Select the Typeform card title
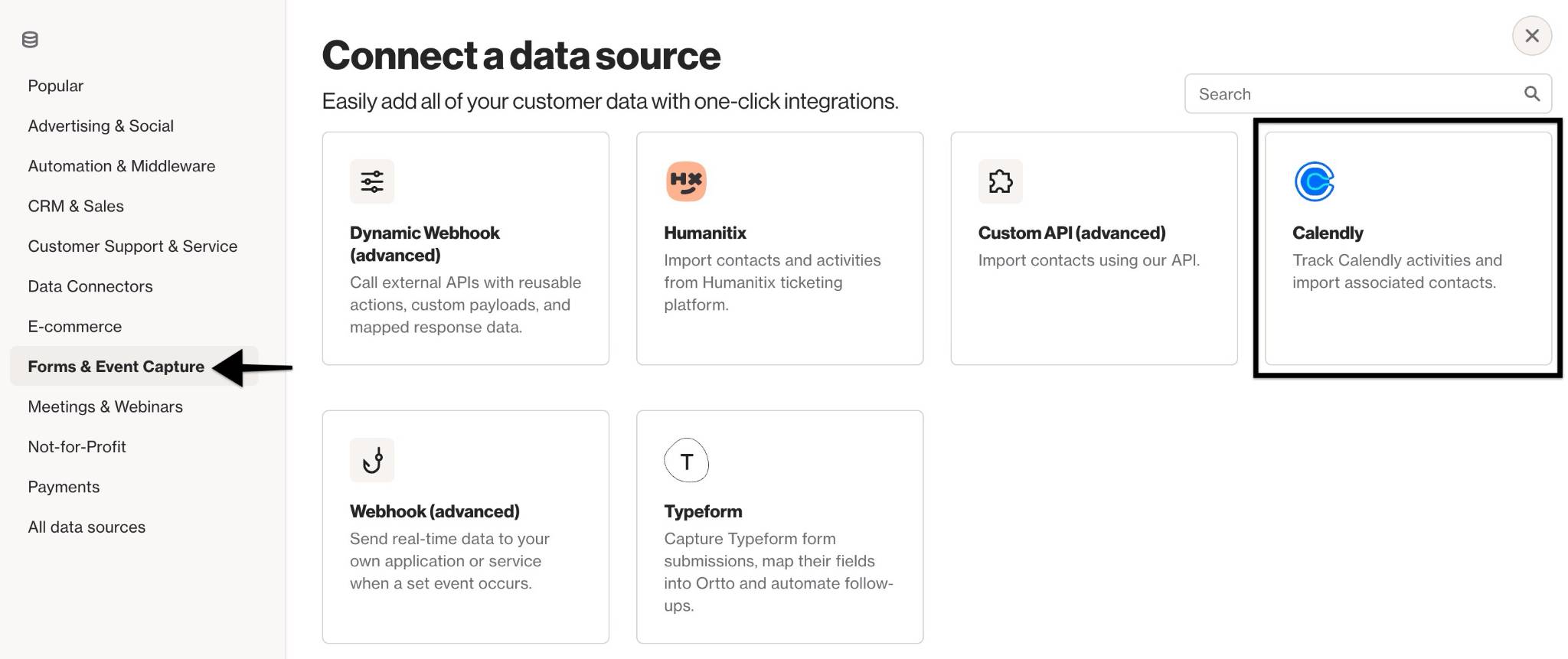The image size is (1568, 659). click(703, 511)
